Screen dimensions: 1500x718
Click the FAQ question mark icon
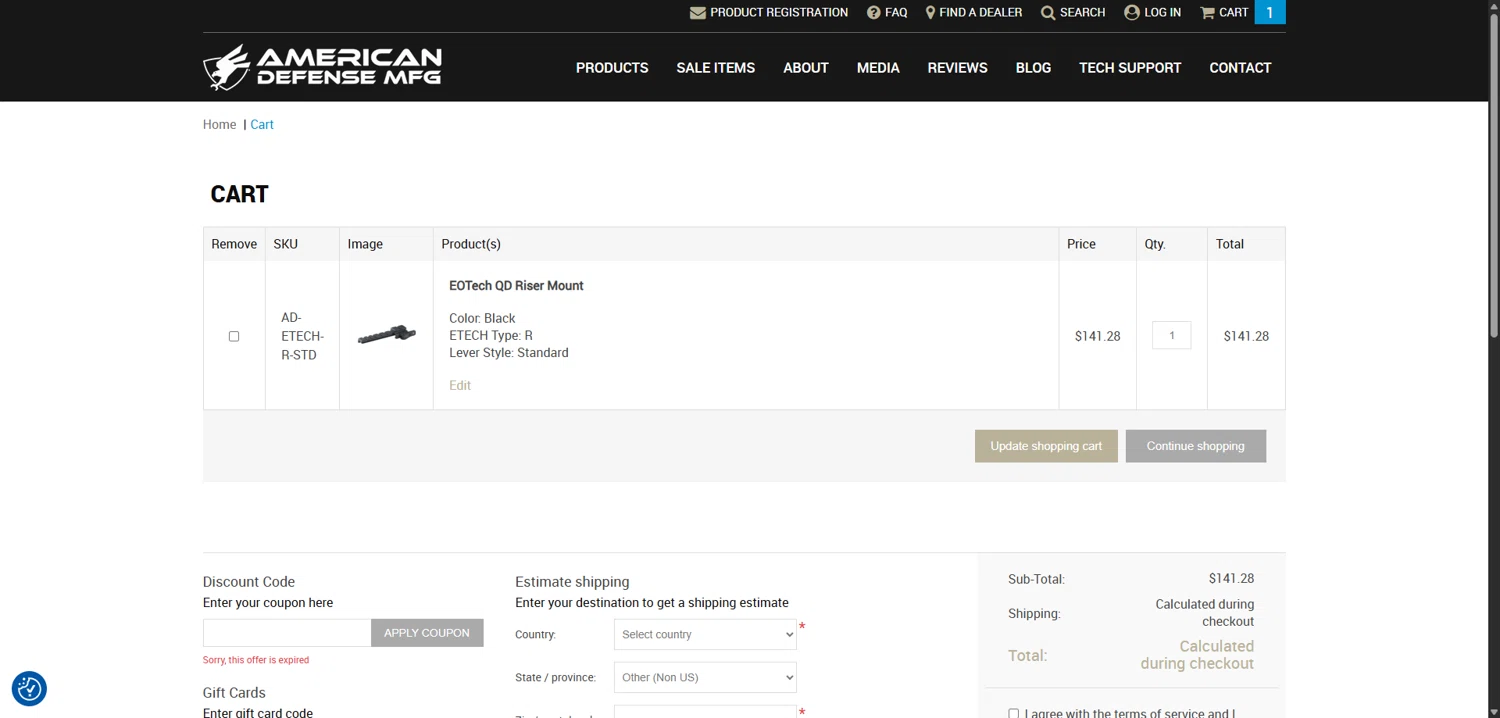point(874,13)
